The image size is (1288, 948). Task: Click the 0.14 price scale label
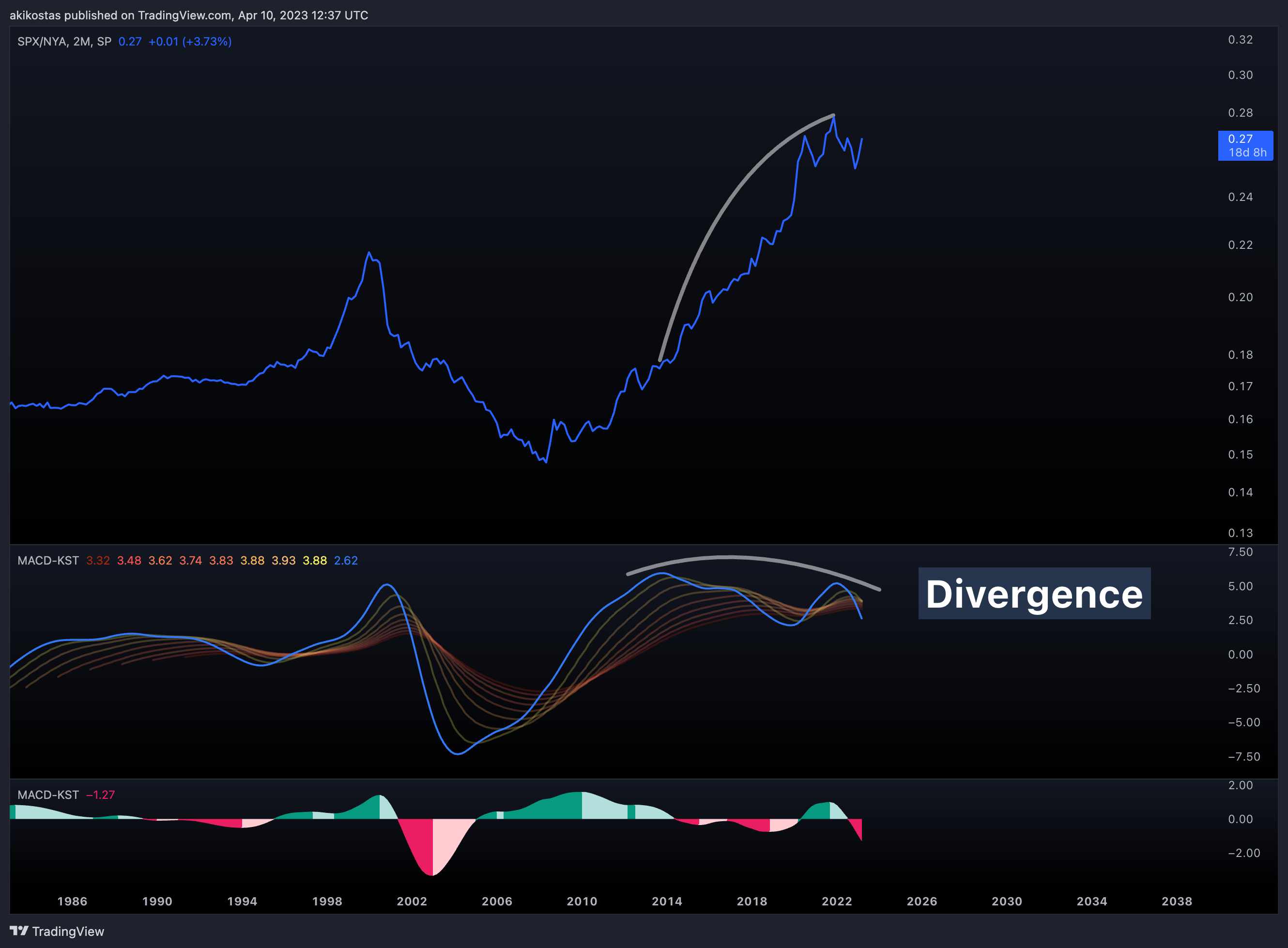(1241, 492)
